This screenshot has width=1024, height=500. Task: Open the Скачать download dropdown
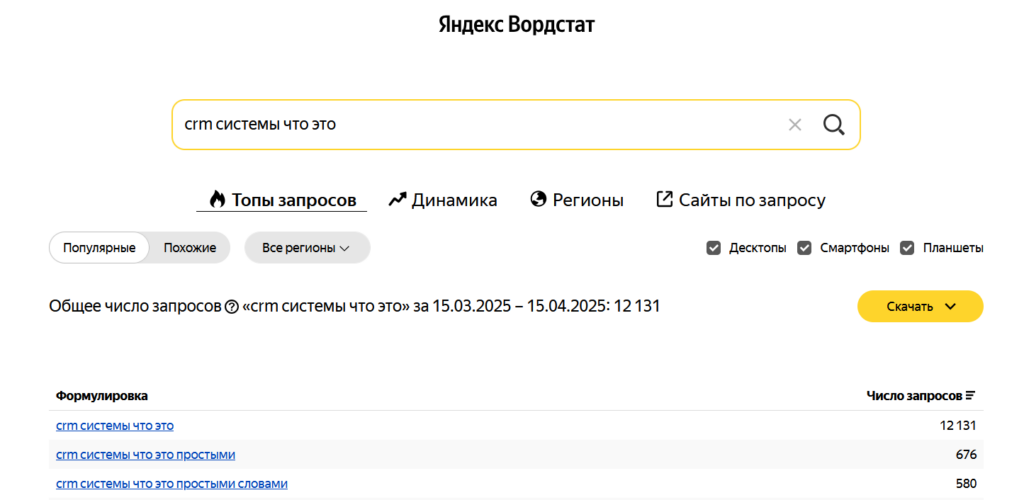point(920,307)
